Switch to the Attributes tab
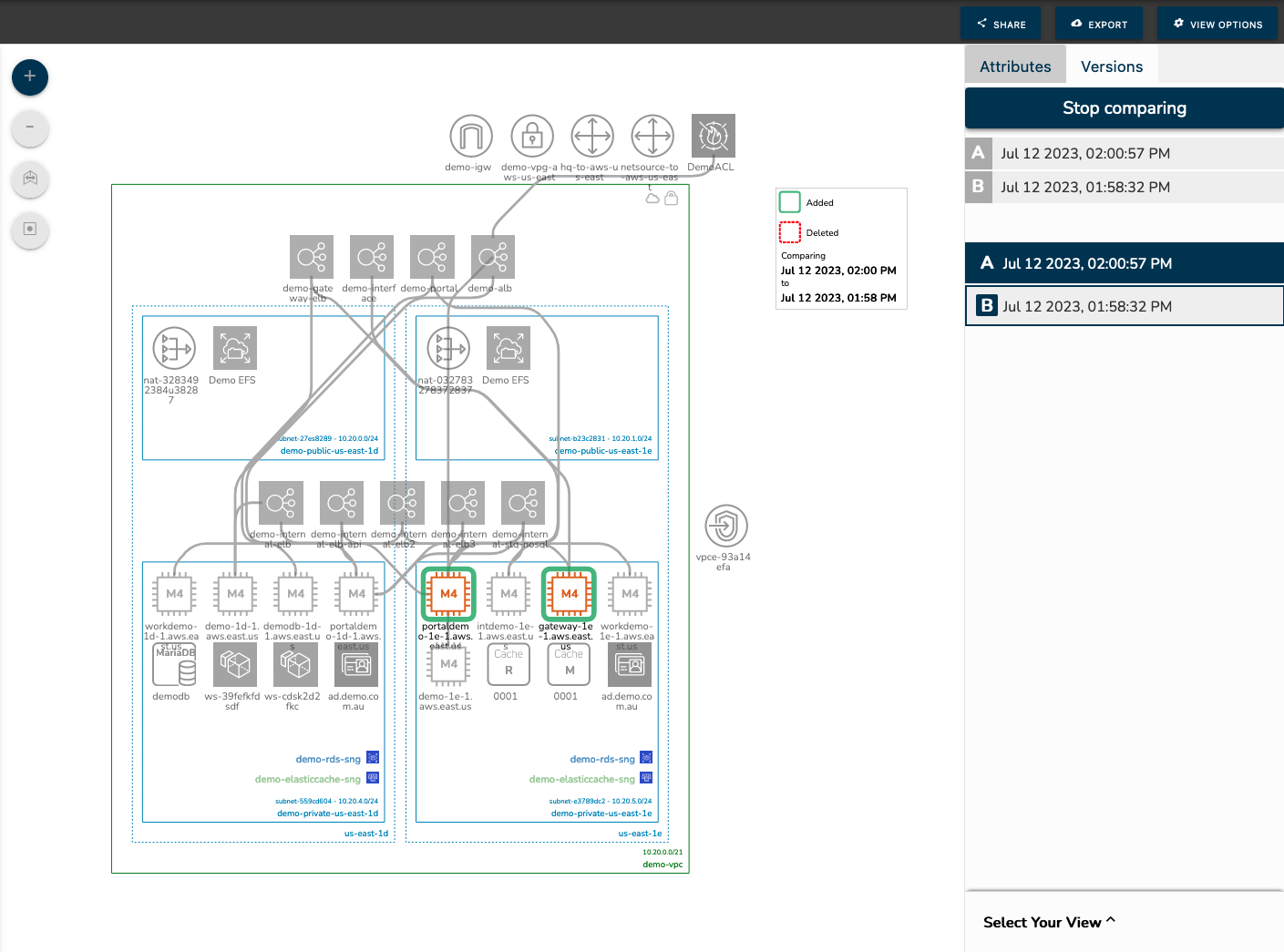The width and height of the screenshot is (1284, 952). click(x=1014, y=66)
